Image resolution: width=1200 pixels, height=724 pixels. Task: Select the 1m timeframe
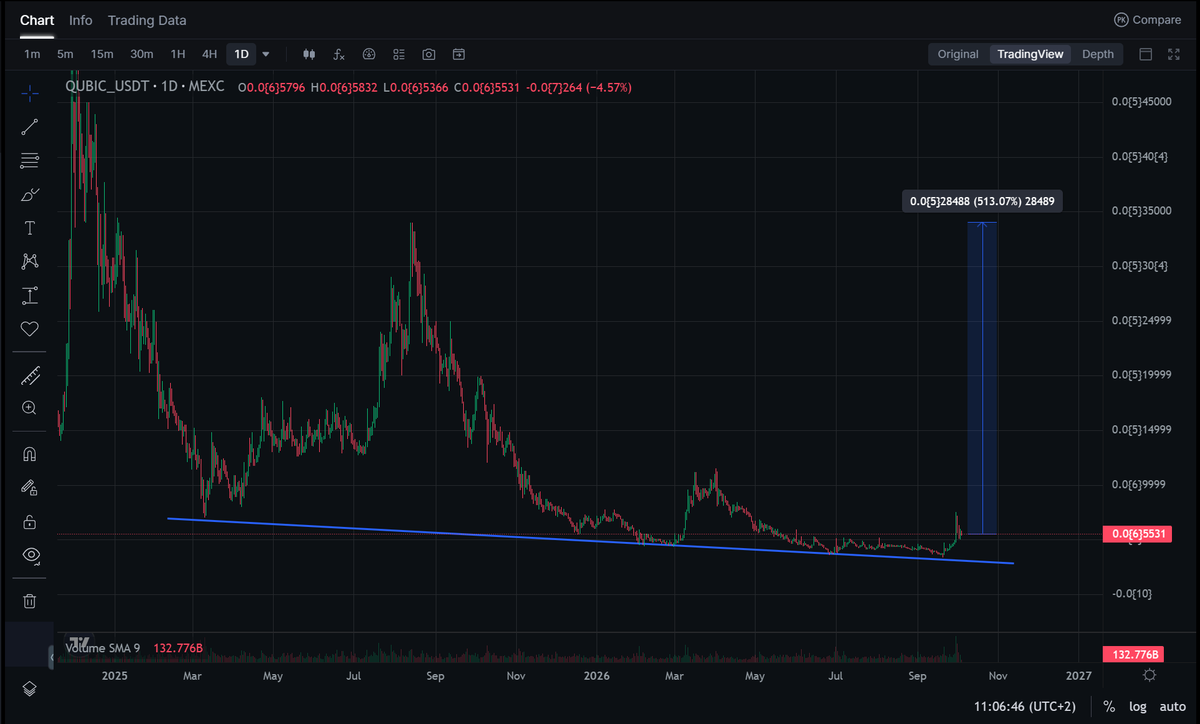point(32,54)
